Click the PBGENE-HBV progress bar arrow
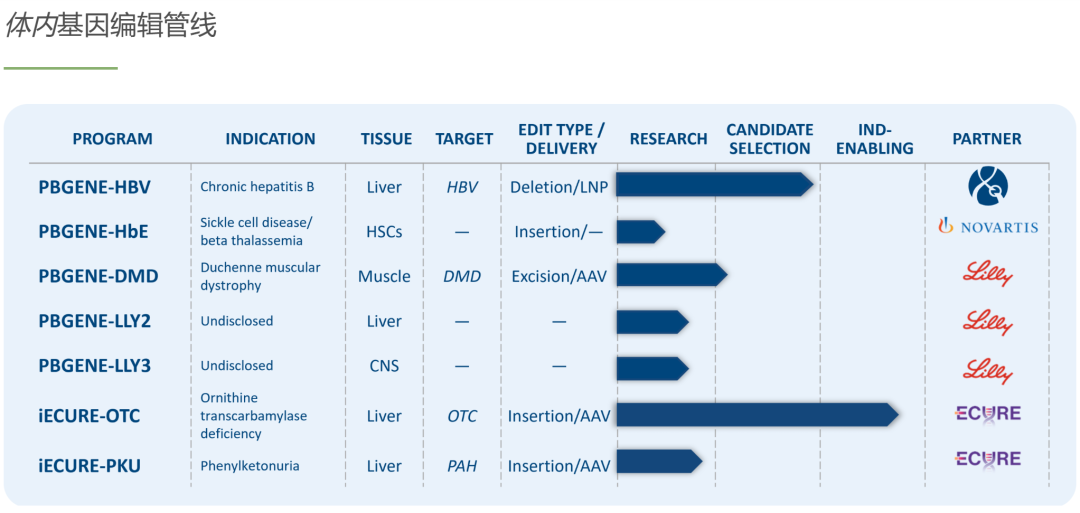1080x513 pixels. tap(715, 185)
